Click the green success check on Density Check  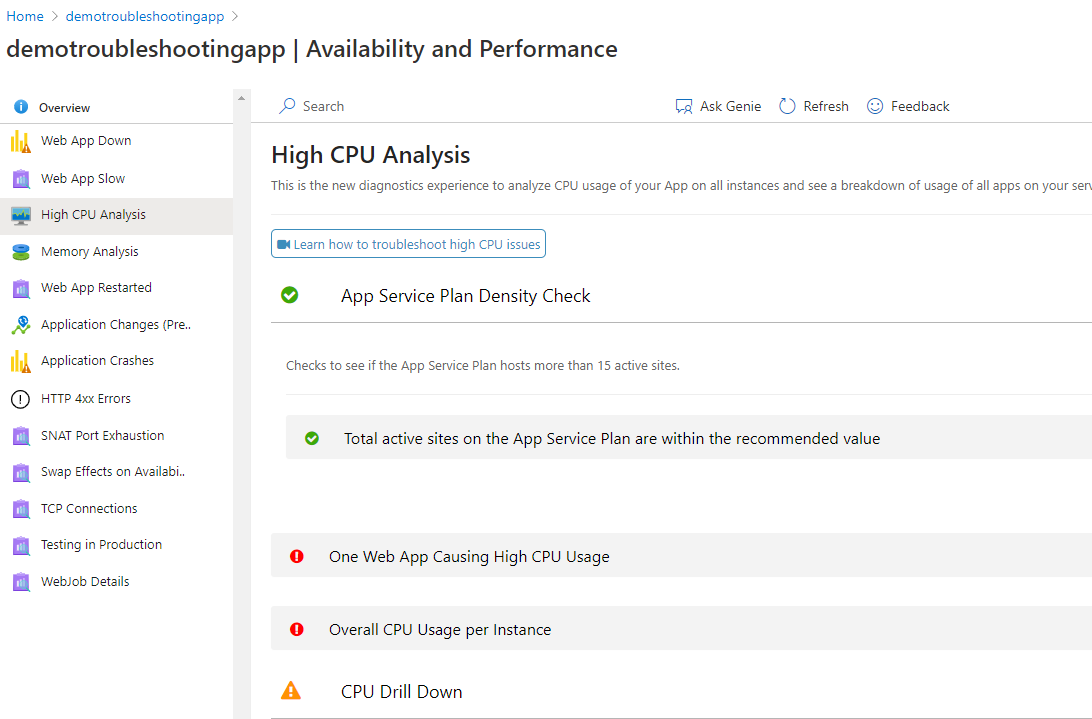290,295
